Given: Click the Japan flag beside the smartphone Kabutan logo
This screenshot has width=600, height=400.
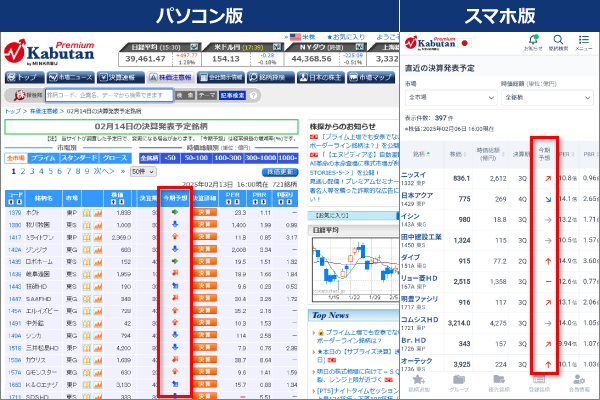Looking at the screenshot, I should tap(465, 43).
